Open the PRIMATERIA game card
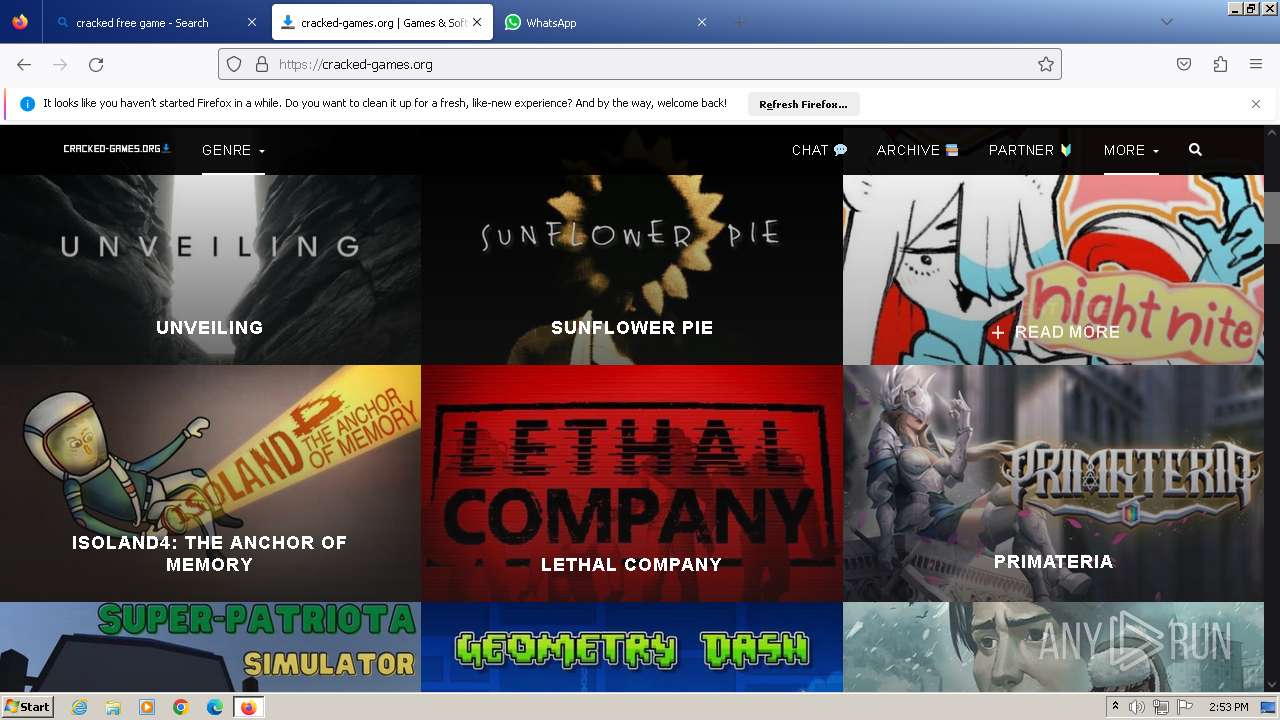Viewport: 1280px width, 720px height. 1053,483
